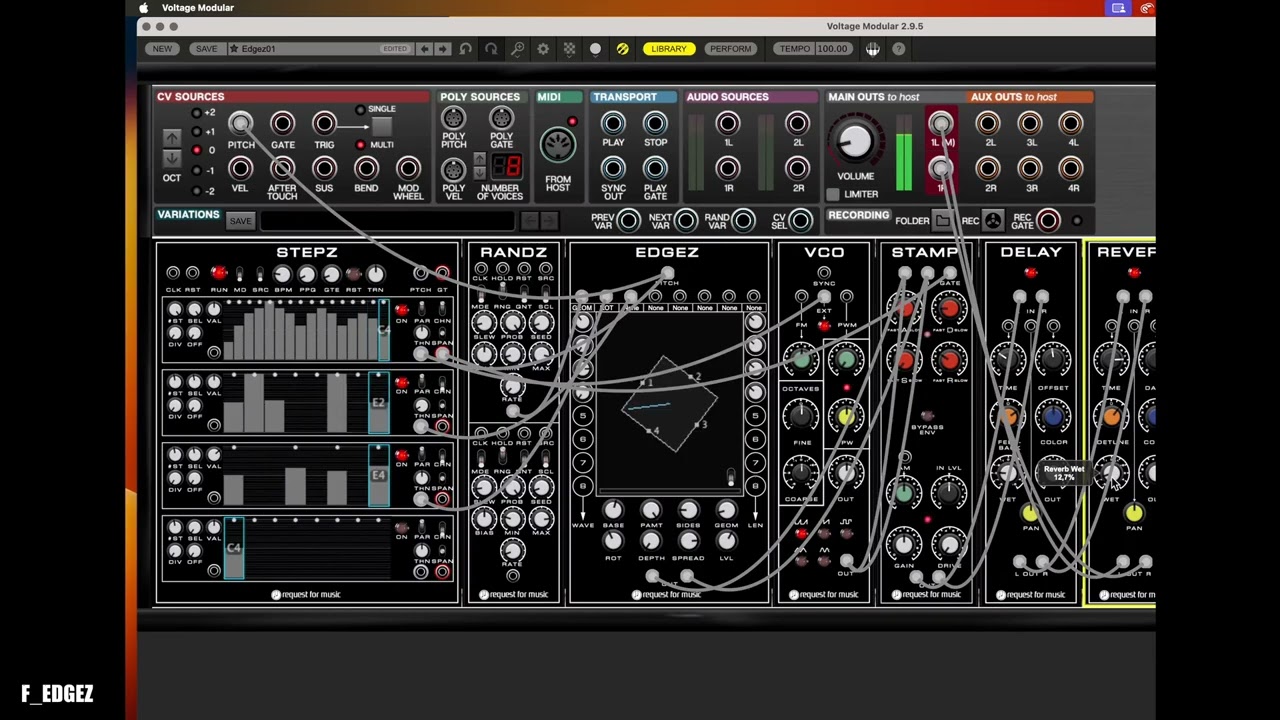Click the REC GATE jack
Viewport: 1280px width, 720px height.
[x=1048, y=220]
